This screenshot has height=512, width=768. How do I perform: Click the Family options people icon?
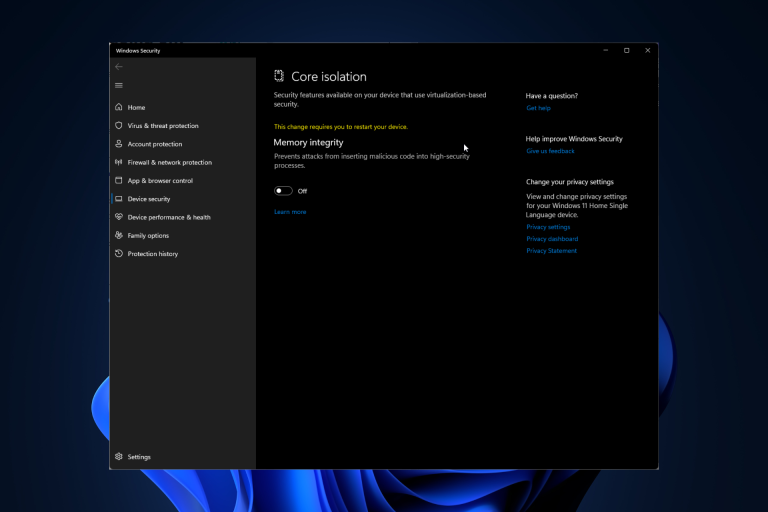[119, 235]
